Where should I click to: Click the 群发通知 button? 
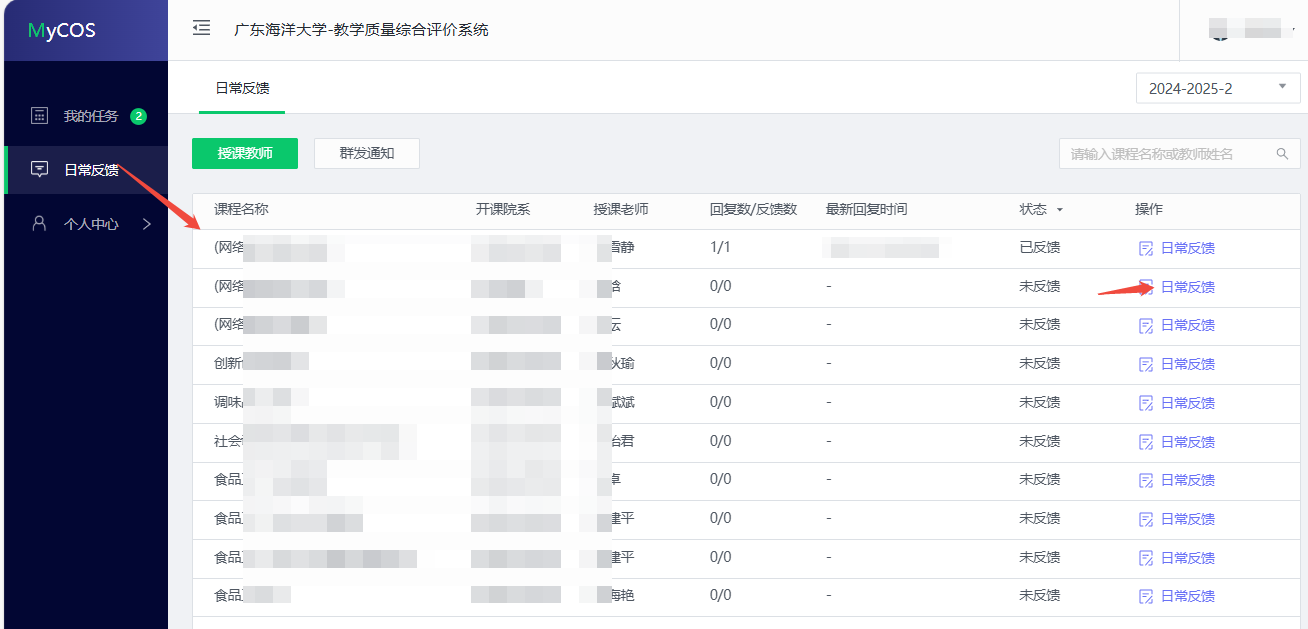[x=367, y=154]
